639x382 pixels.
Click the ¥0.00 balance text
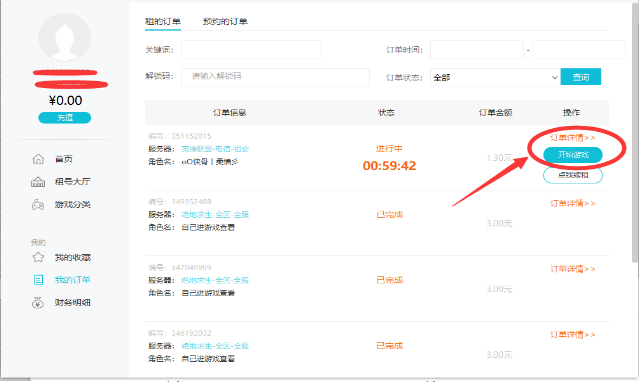point(65,100)
